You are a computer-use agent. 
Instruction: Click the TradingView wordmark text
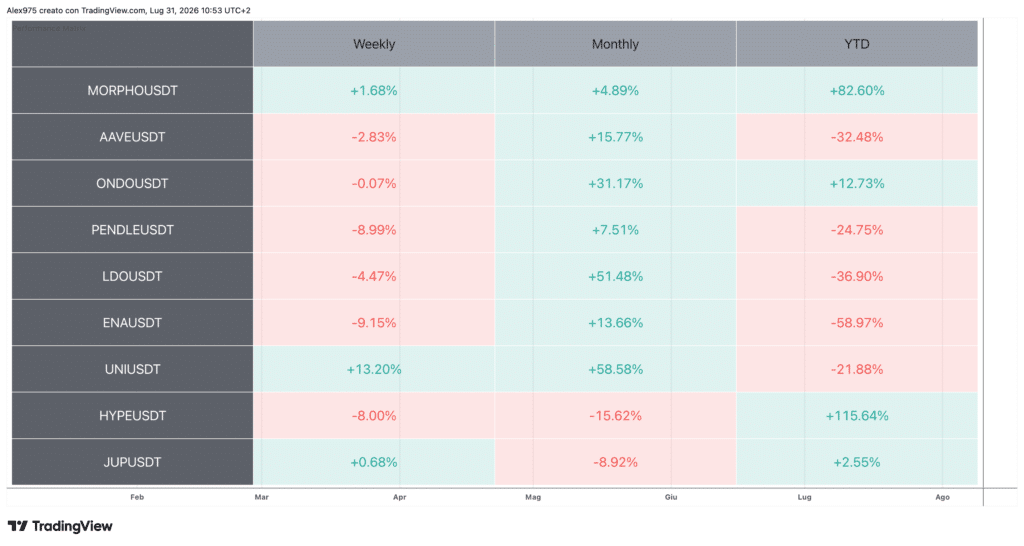click(72, 526)
